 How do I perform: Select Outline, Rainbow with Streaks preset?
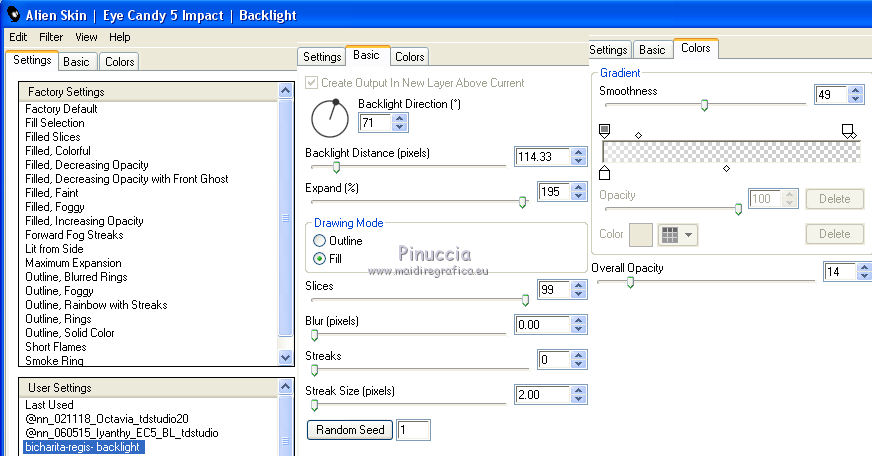click(96, 305)
